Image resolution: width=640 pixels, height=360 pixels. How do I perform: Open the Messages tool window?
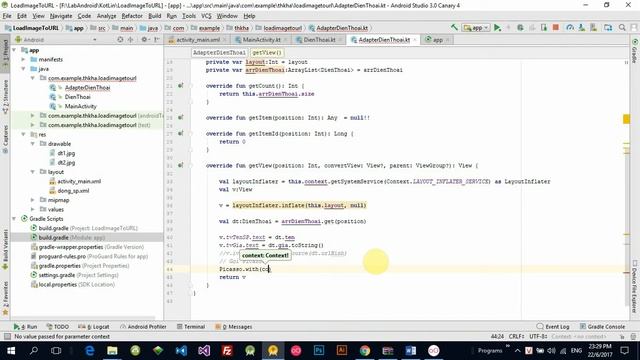[234, 327]
